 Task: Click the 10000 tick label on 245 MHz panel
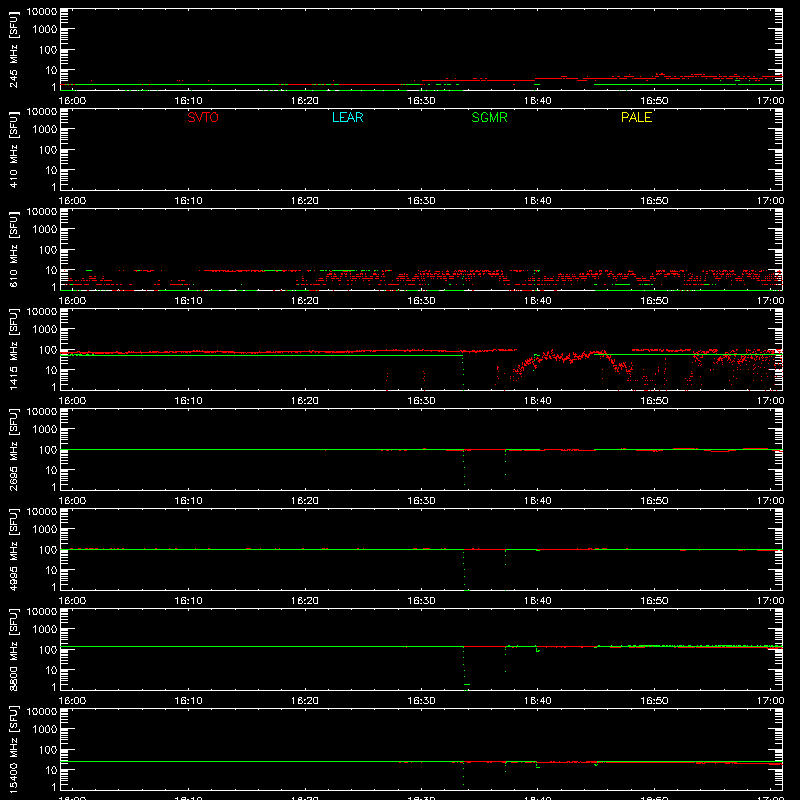point(42,12)
